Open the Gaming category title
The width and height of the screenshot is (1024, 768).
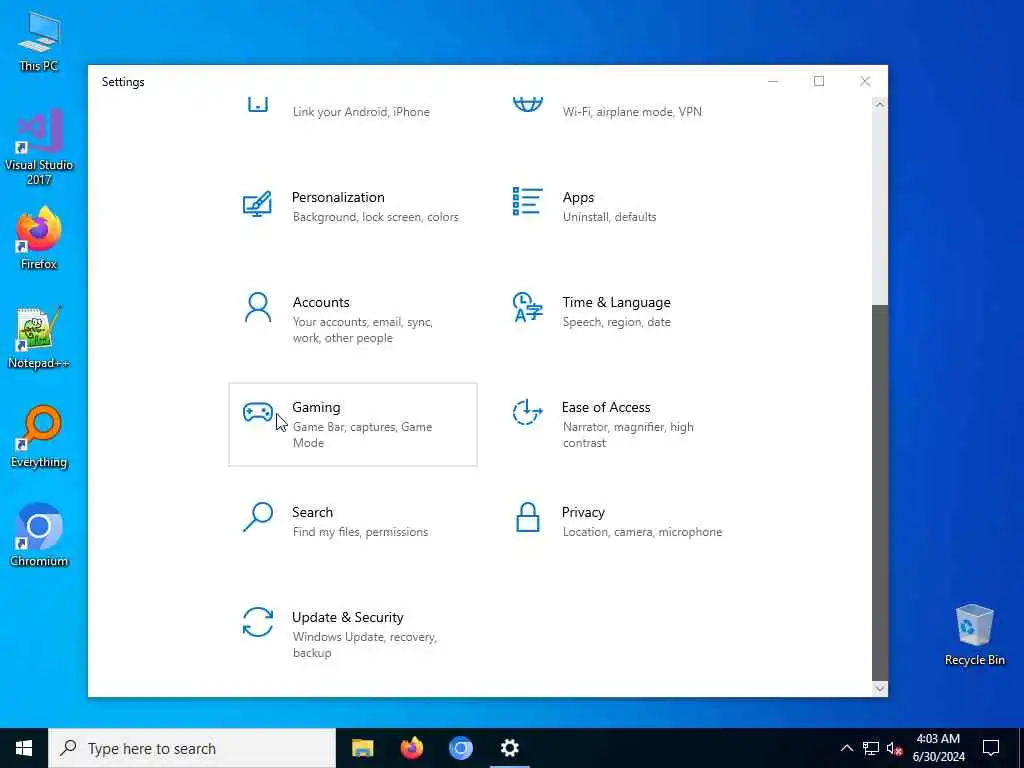click(316, 408)
